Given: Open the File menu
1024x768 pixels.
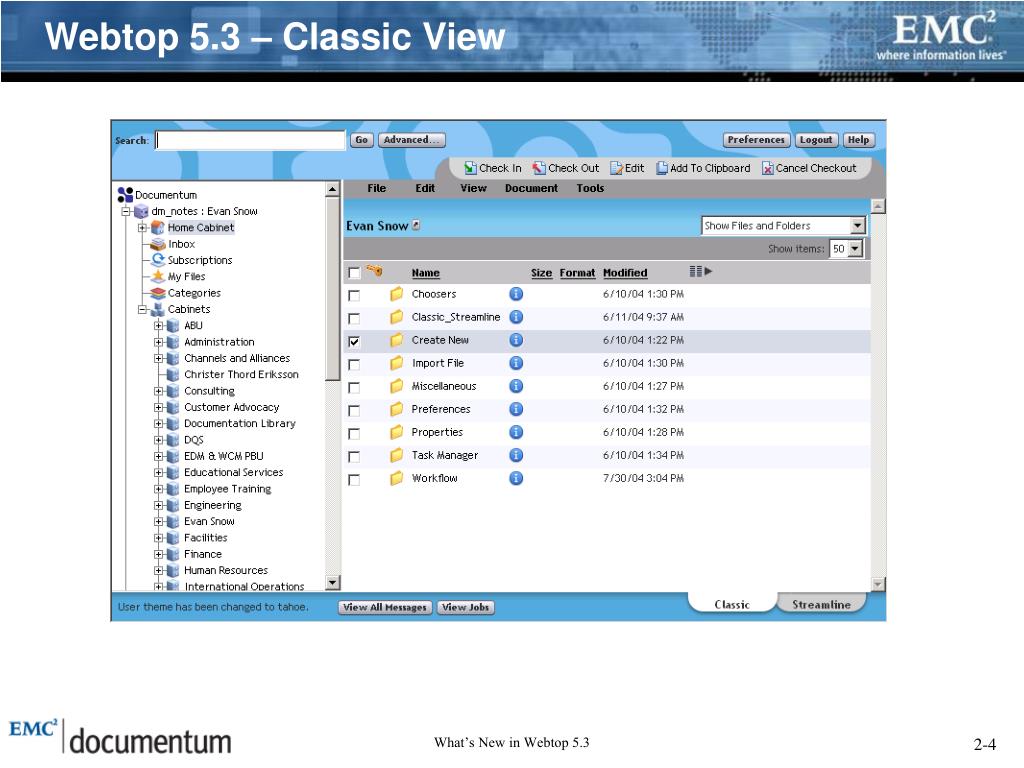Looking at the screenshot, I should (377, 188).
